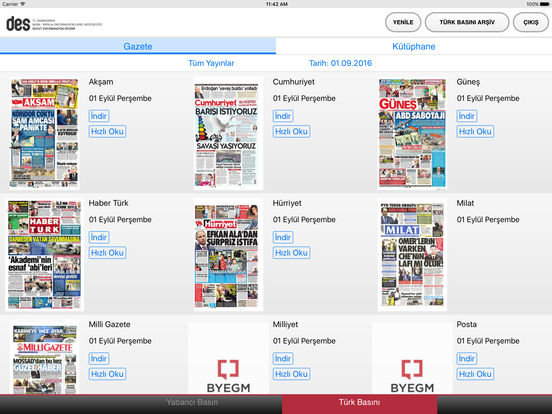Tap Hızlı Oku for Milliyet
552x414 pixels.
pyautogui.click(x=291, y=374)
